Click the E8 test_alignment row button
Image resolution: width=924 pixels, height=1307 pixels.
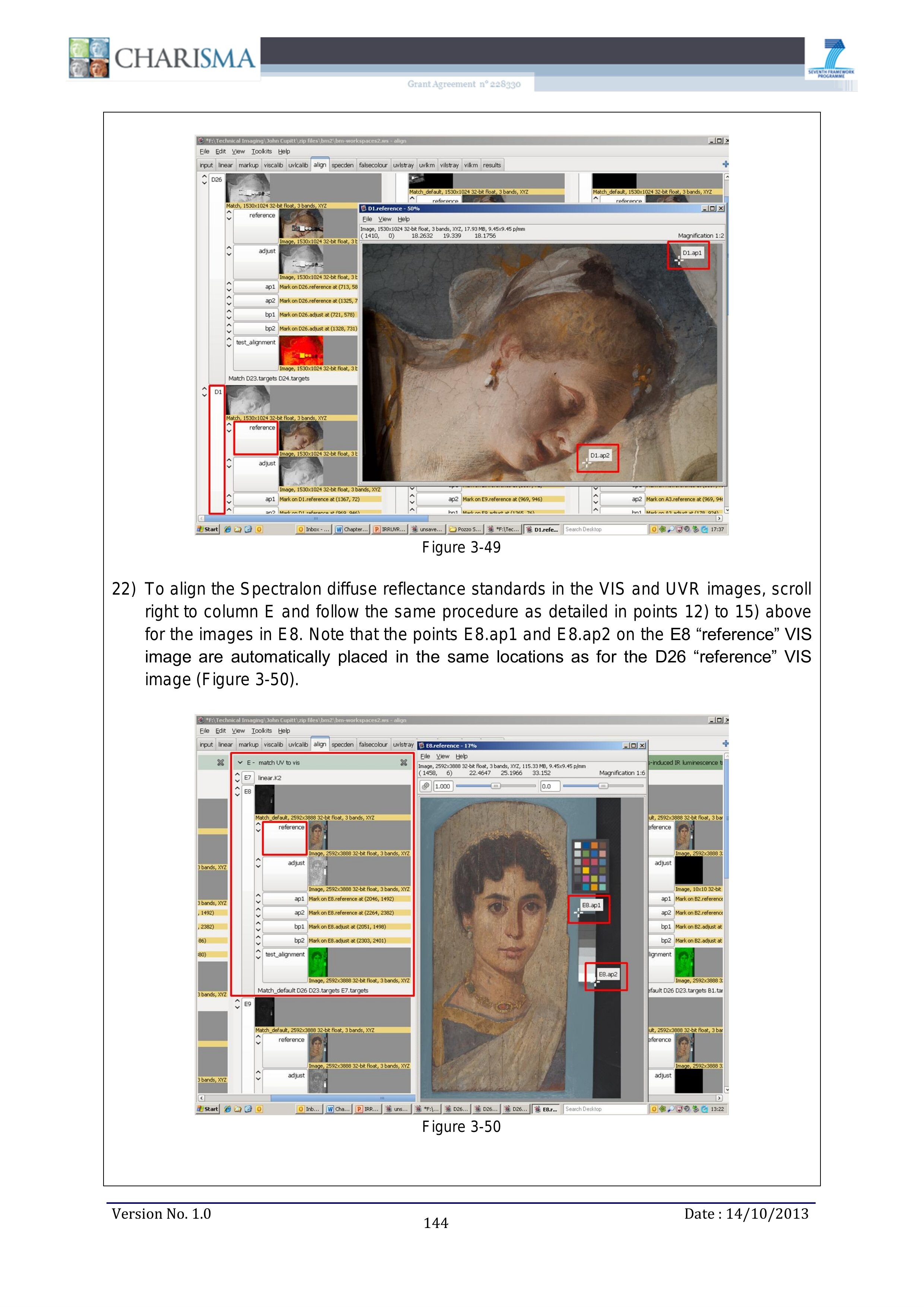coord(285,966)
